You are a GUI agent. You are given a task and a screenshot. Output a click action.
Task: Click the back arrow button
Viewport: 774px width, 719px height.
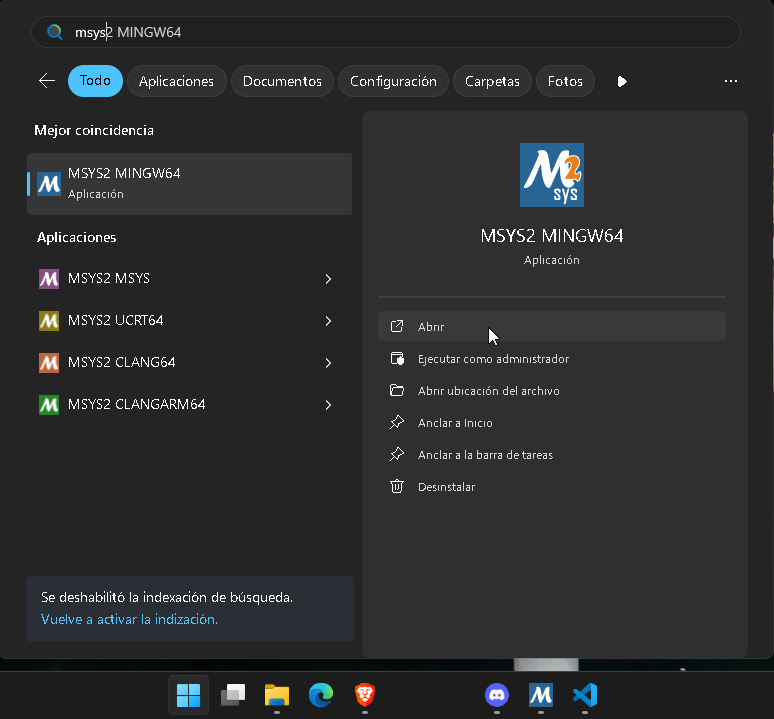[47, 81]
